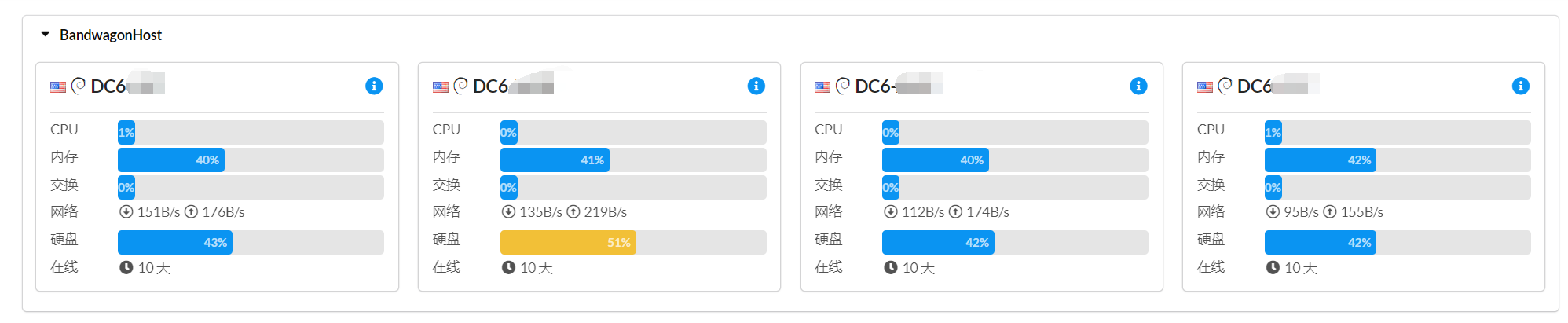Click US flag on server with 43% disk

(x=58, y=86)
